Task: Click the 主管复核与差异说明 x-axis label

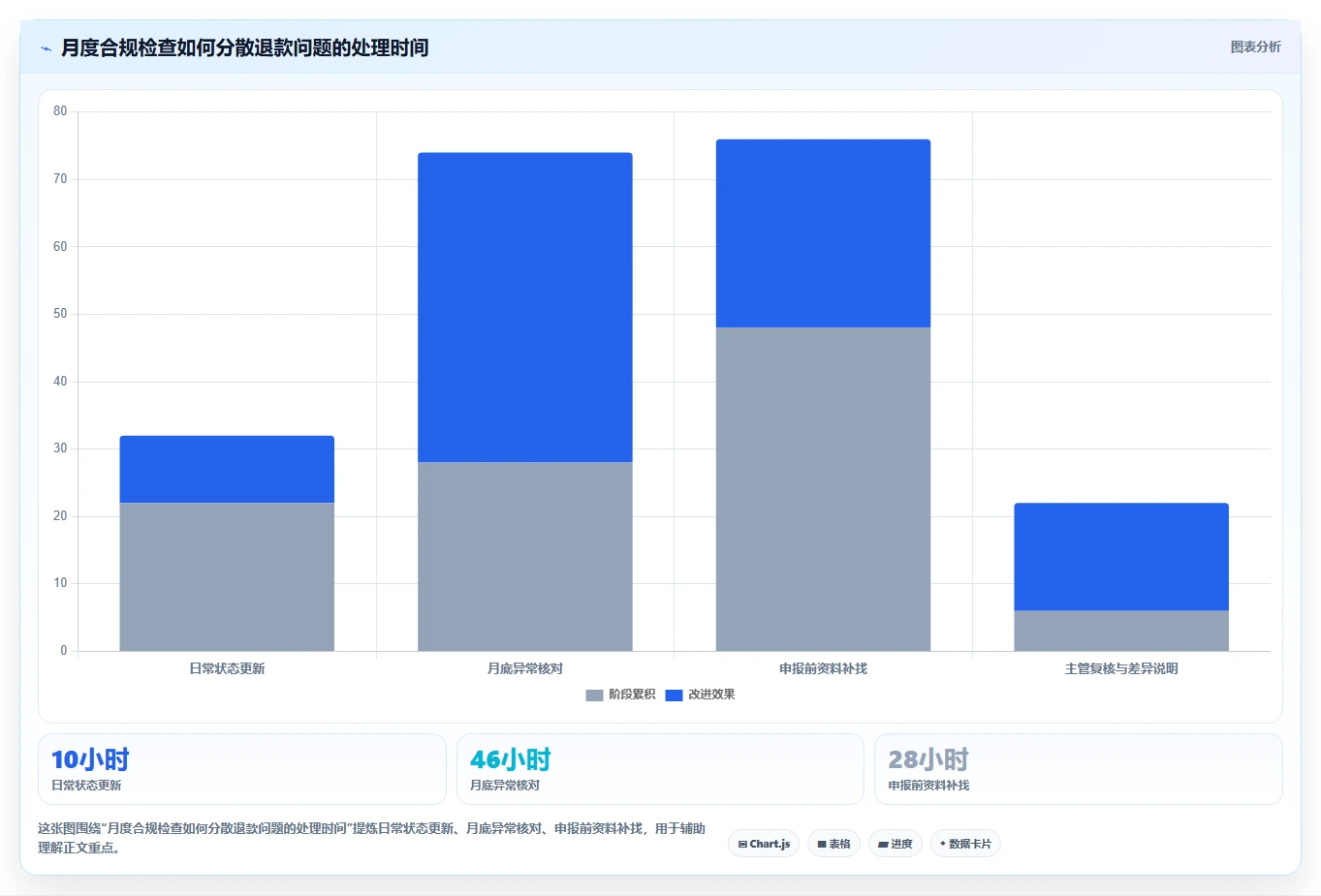Action: point(1121,668)
